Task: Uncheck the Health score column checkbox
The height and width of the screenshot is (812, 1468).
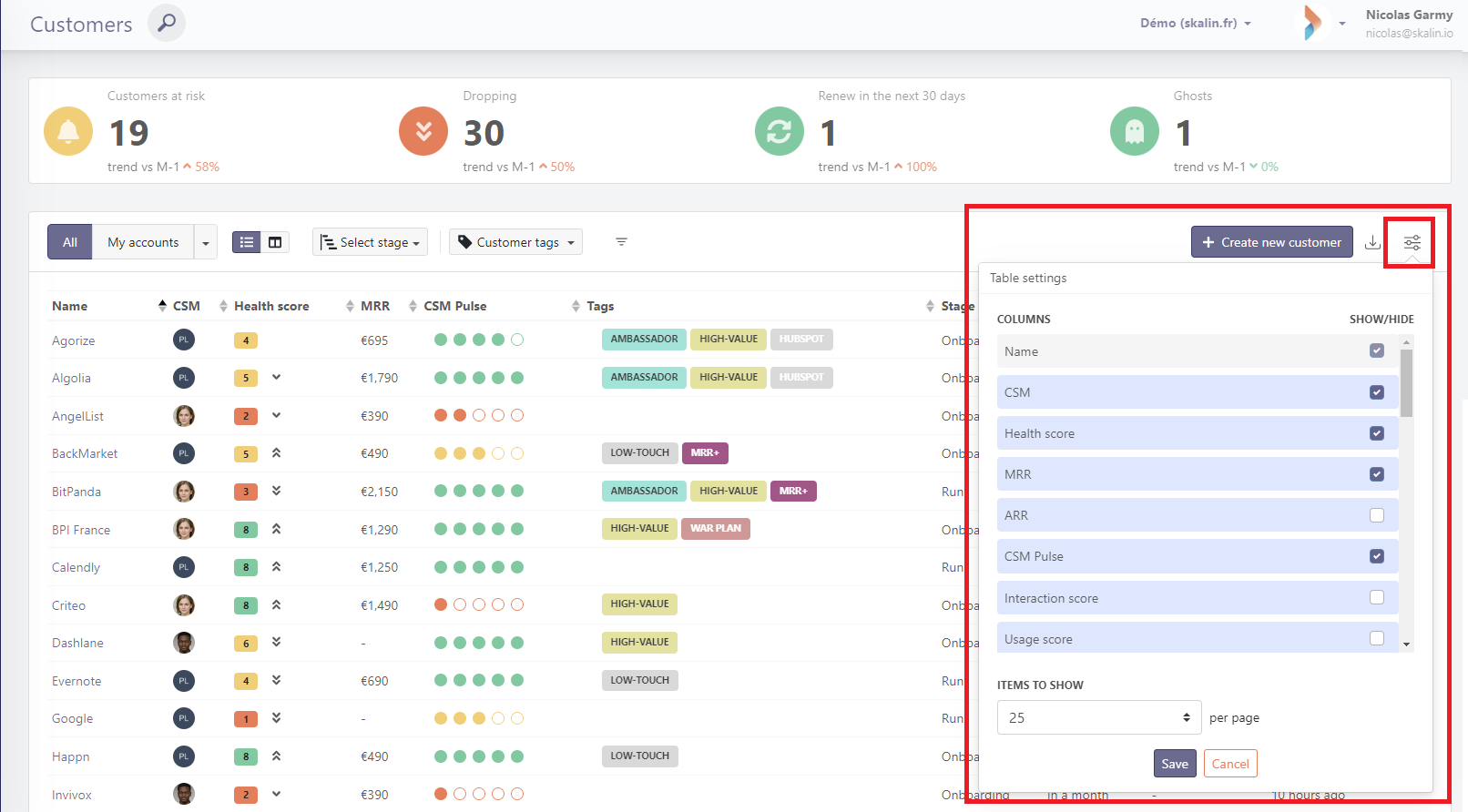Action: 1377,433
